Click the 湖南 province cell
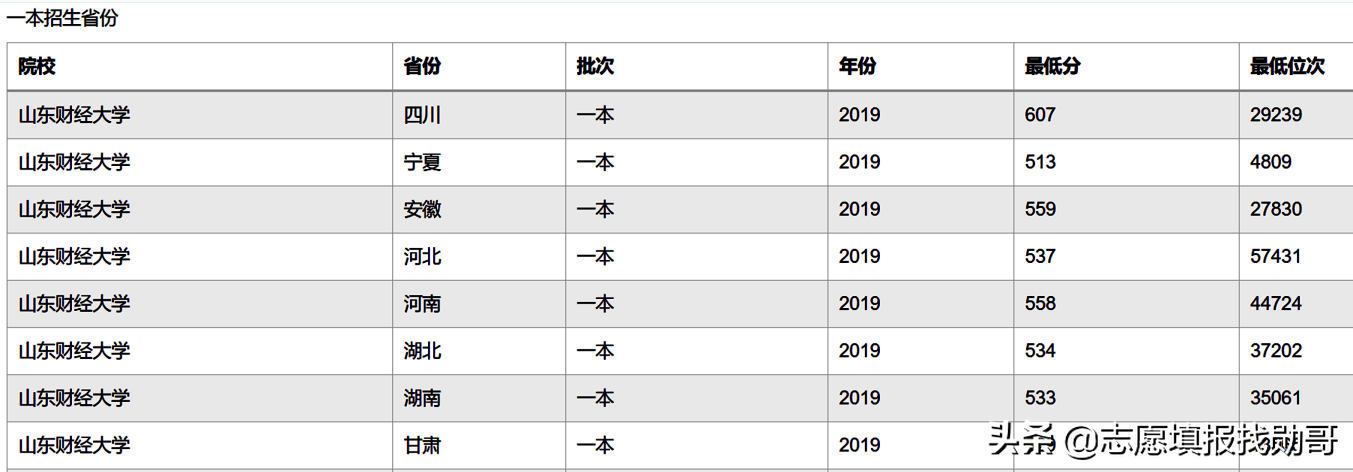Viewport: 1353px width, 472px height. click(422, 398)
